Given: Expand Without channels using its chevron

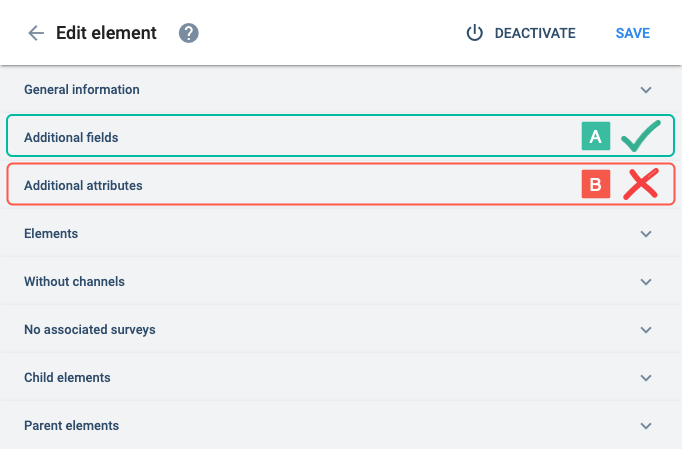Looking at the screenshot, I should pos(646,281).
